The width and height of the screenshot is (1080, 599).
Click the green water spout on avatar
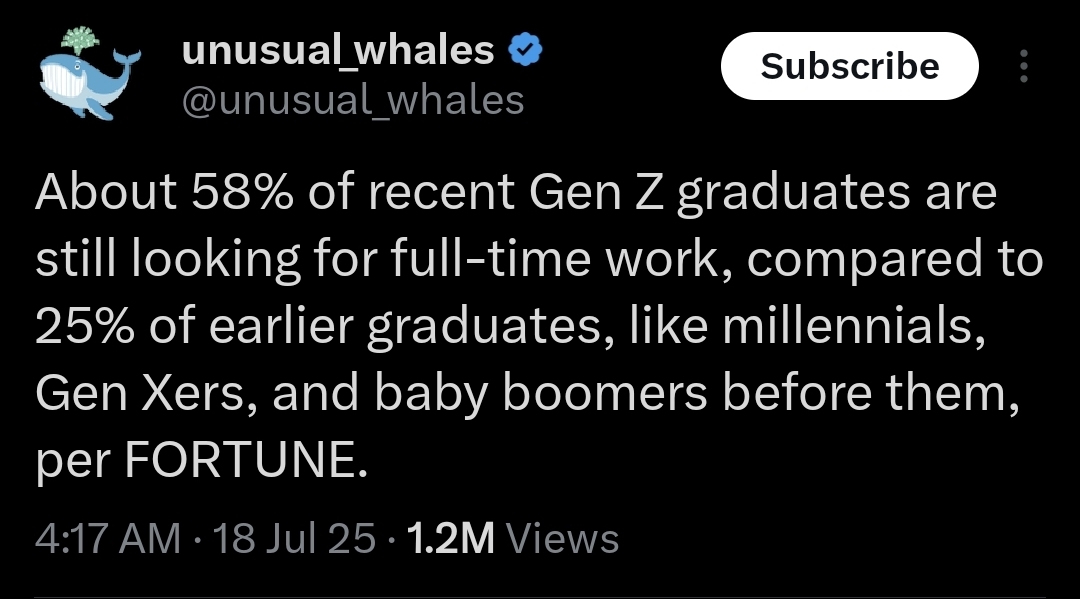81,41
